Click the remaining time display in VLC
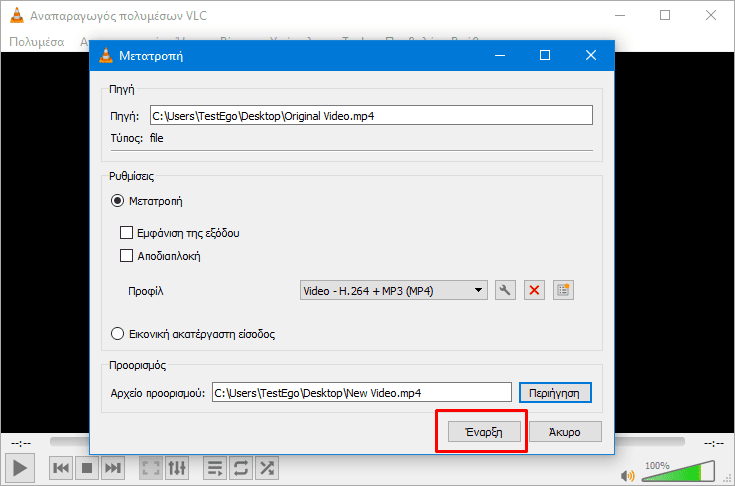This screenshot has width=735, height=486. 714,443
